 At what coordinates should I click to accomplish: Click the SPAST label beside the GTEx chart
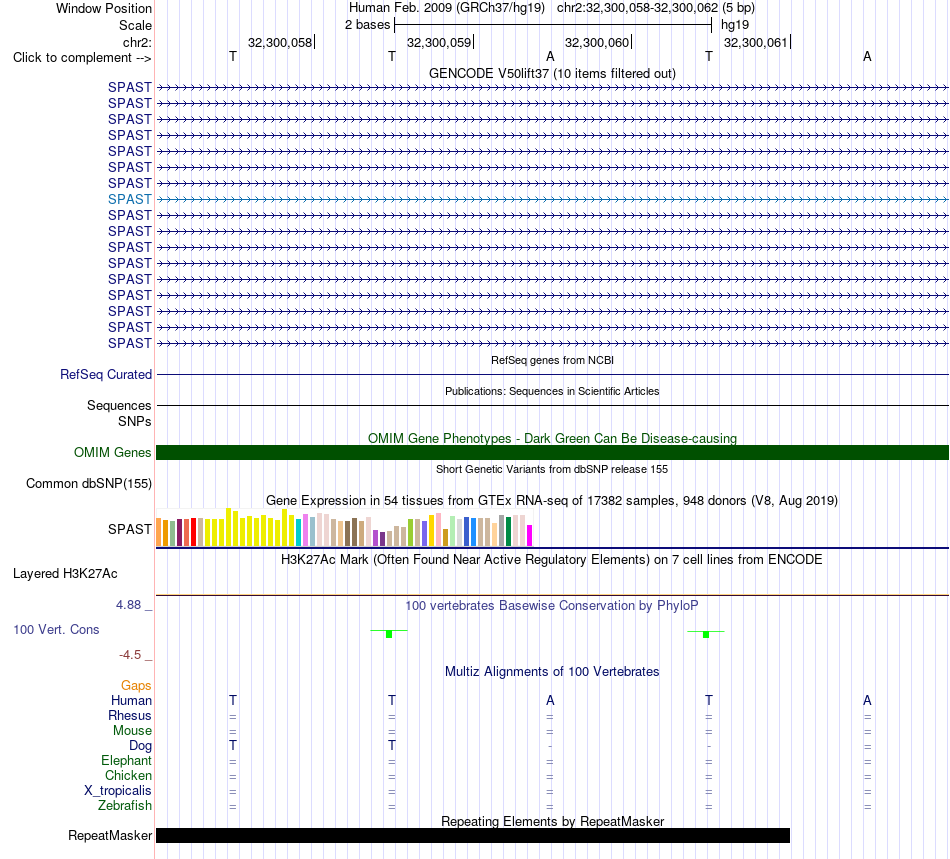coord(130,529)
